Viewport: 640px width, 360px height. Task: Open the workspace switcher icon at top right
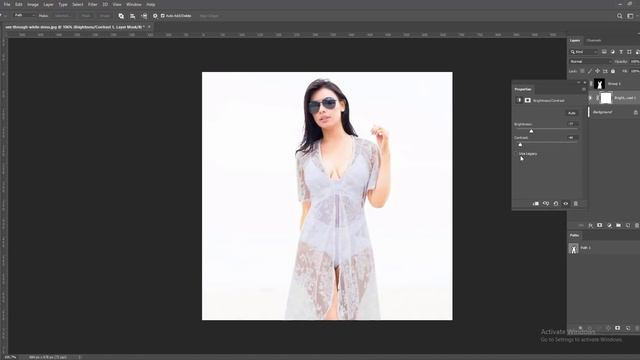click(x=631, y=16)
